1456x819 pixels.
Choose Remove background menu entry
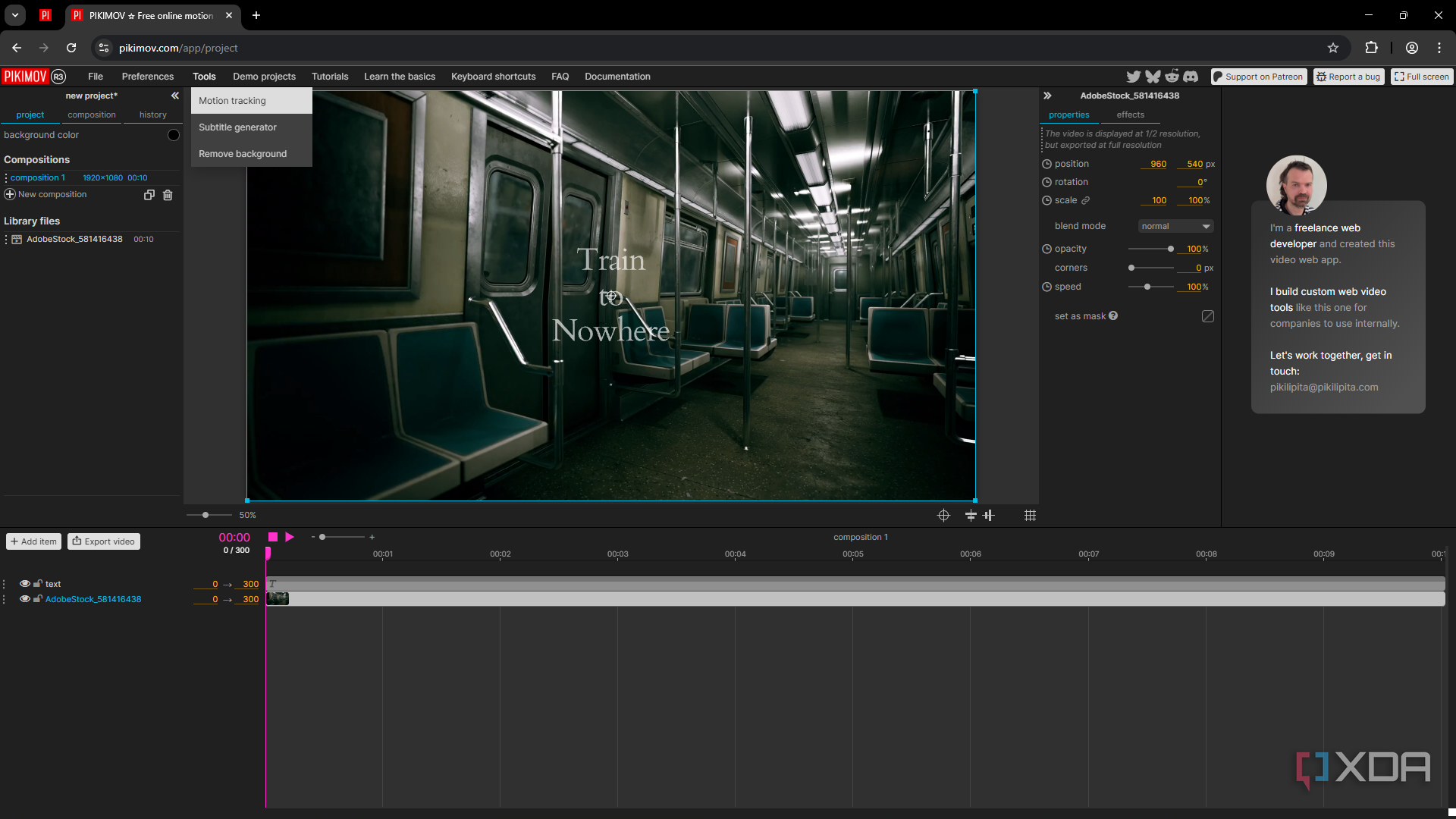tap(252, 154)
